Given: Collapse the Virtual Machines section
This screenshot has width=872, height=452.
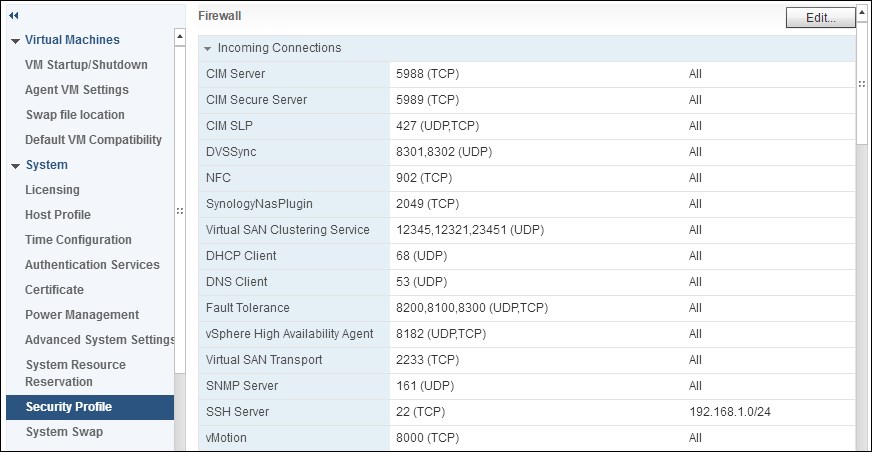Looking at the screenshot, I should pos(16,41).
